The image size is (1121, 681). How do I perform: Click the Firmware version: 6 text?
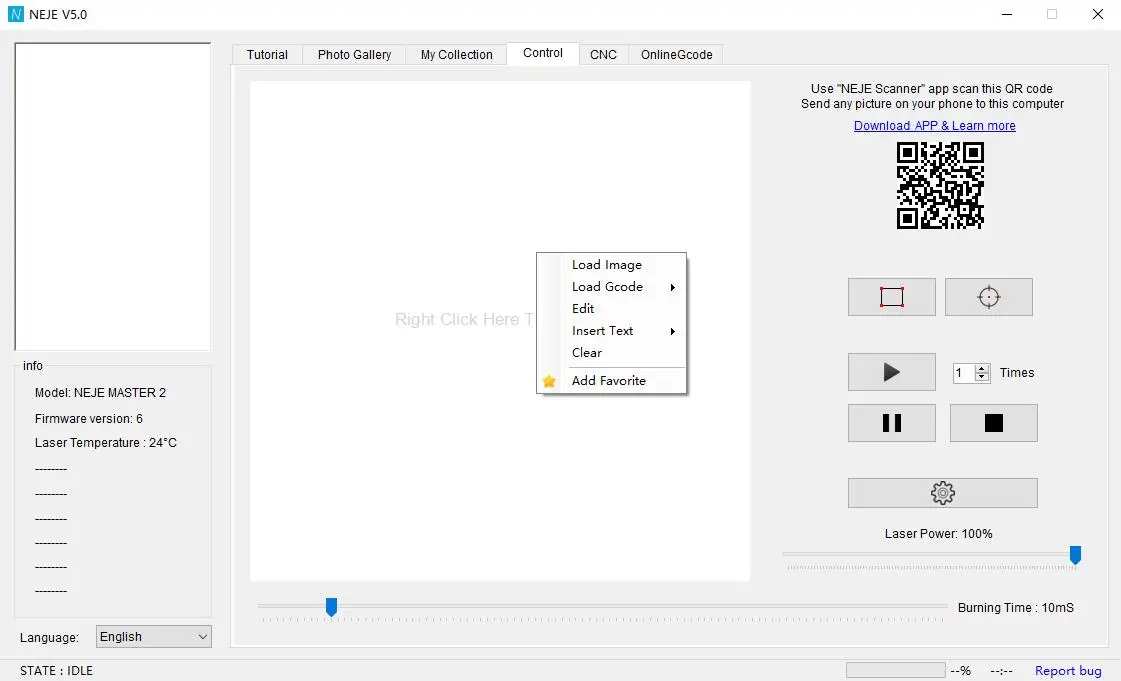point(89,419)
